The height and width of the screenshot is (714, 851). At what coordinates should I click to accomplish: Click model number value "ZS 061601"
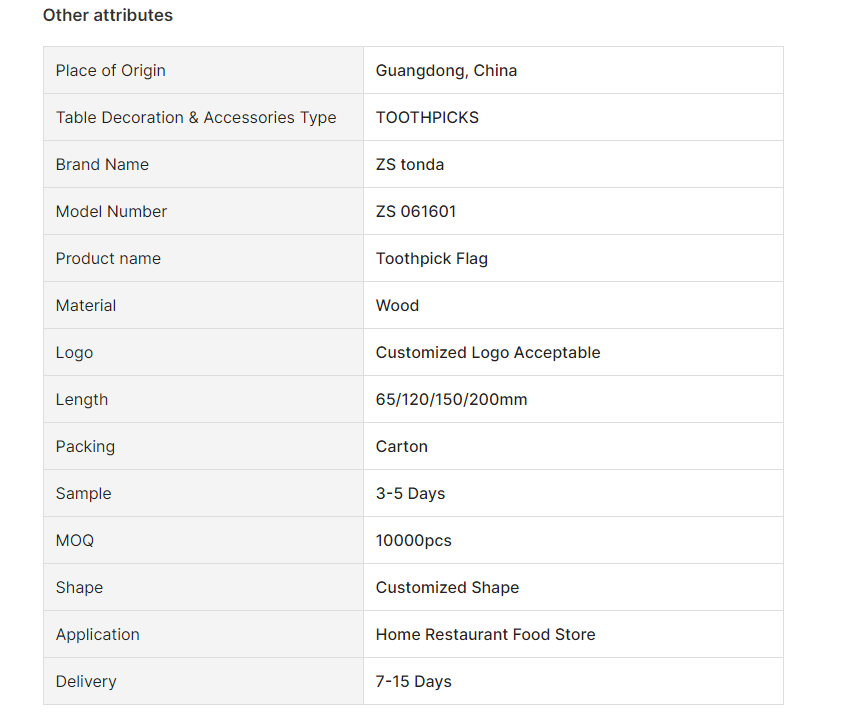coord(416,211)
